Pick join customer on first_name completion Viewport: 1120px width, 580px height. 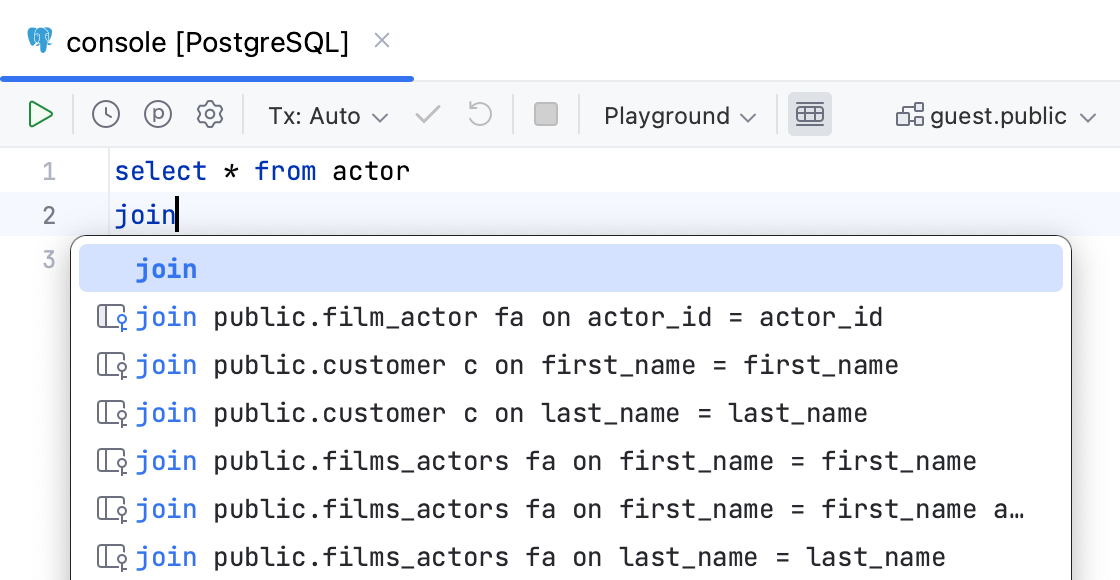click(516, 366)
